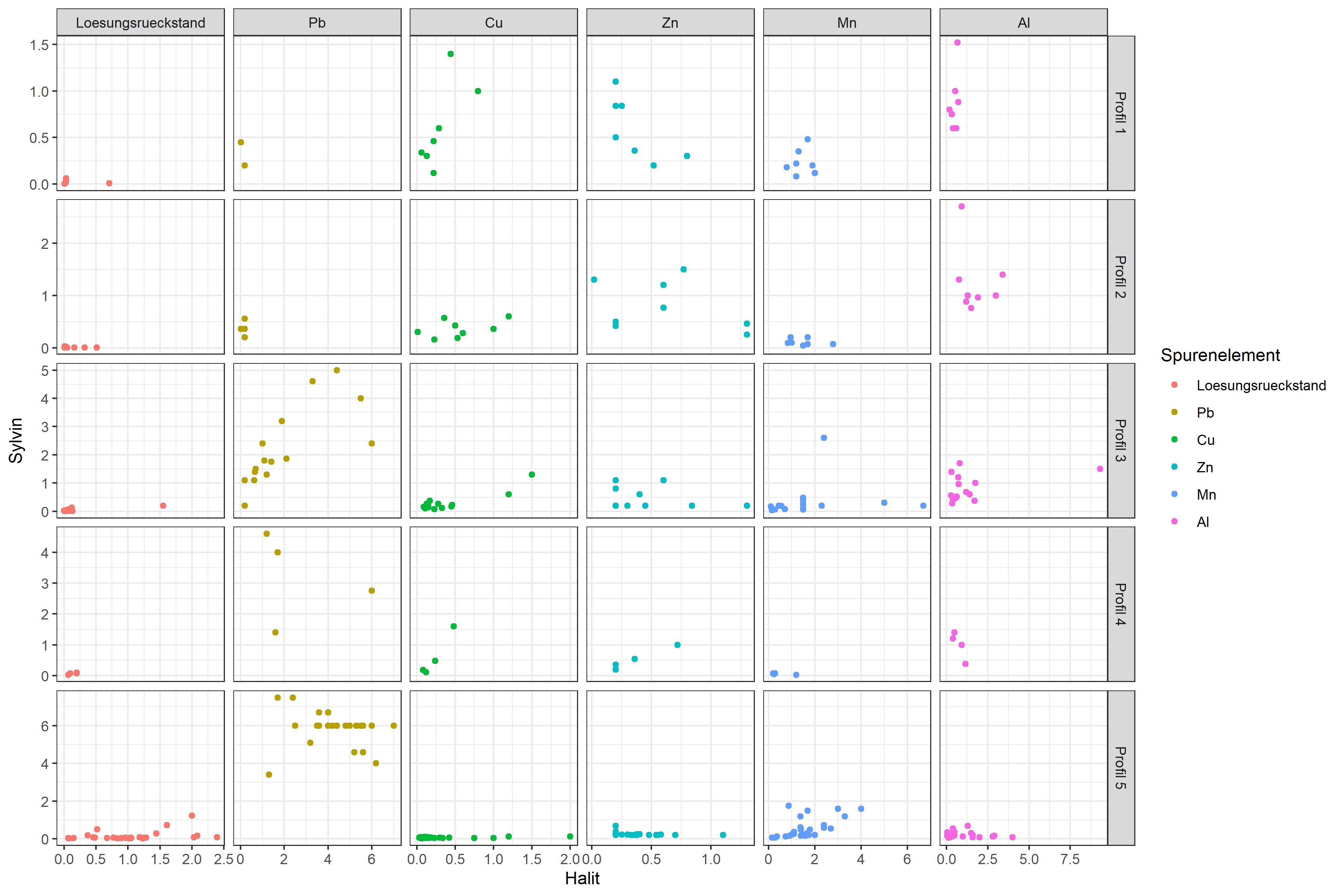Click the Zn column header strip
The image size is (1344, 896).
[670, 23]
